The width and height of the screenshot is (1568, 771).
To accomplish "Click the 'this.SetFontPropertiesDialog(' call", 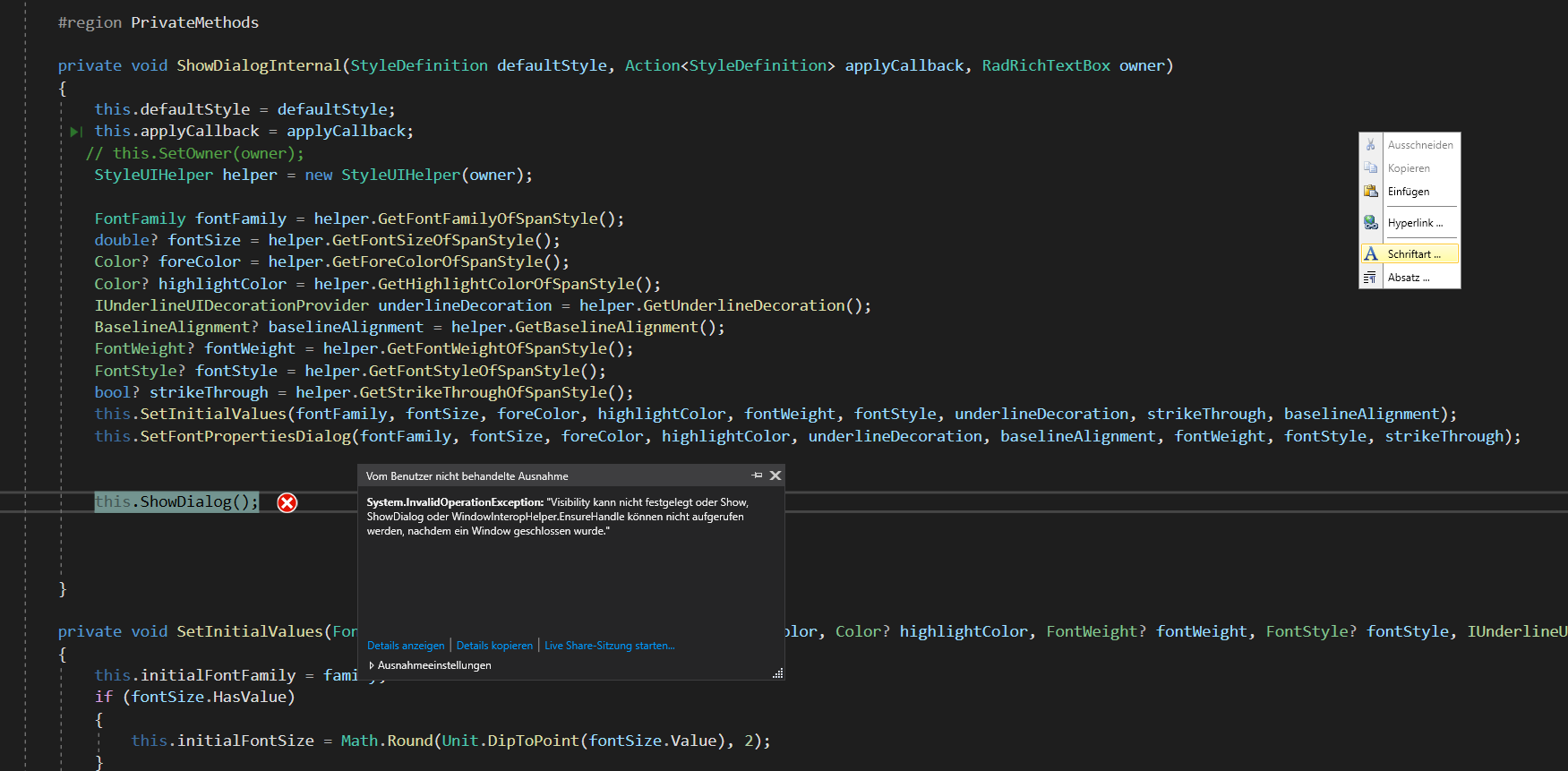I will tap(227, 436).
